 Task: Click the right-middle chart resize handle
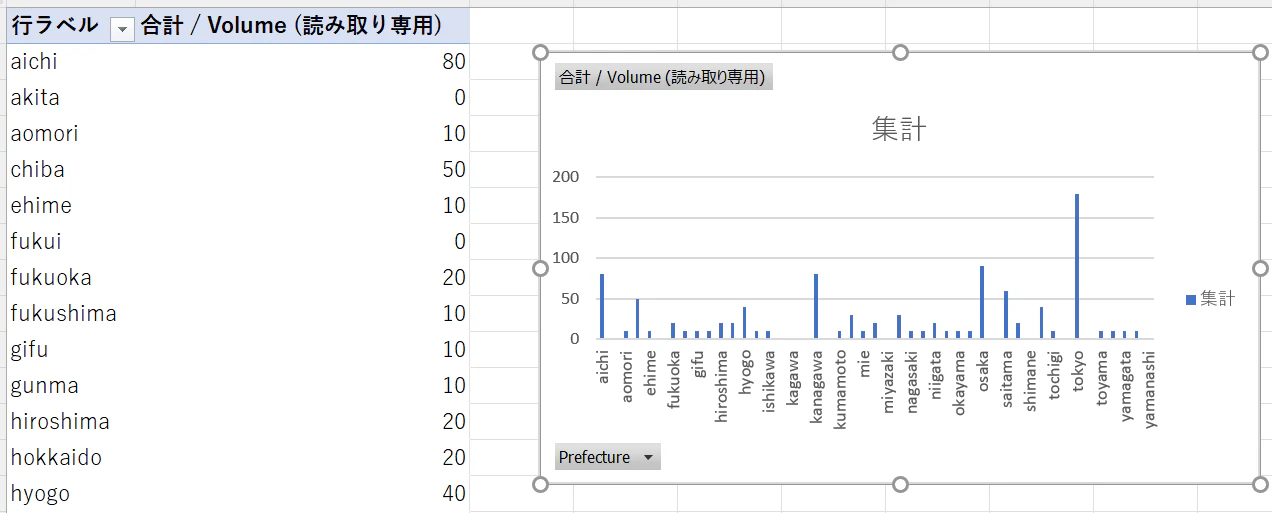[1260, 268]
